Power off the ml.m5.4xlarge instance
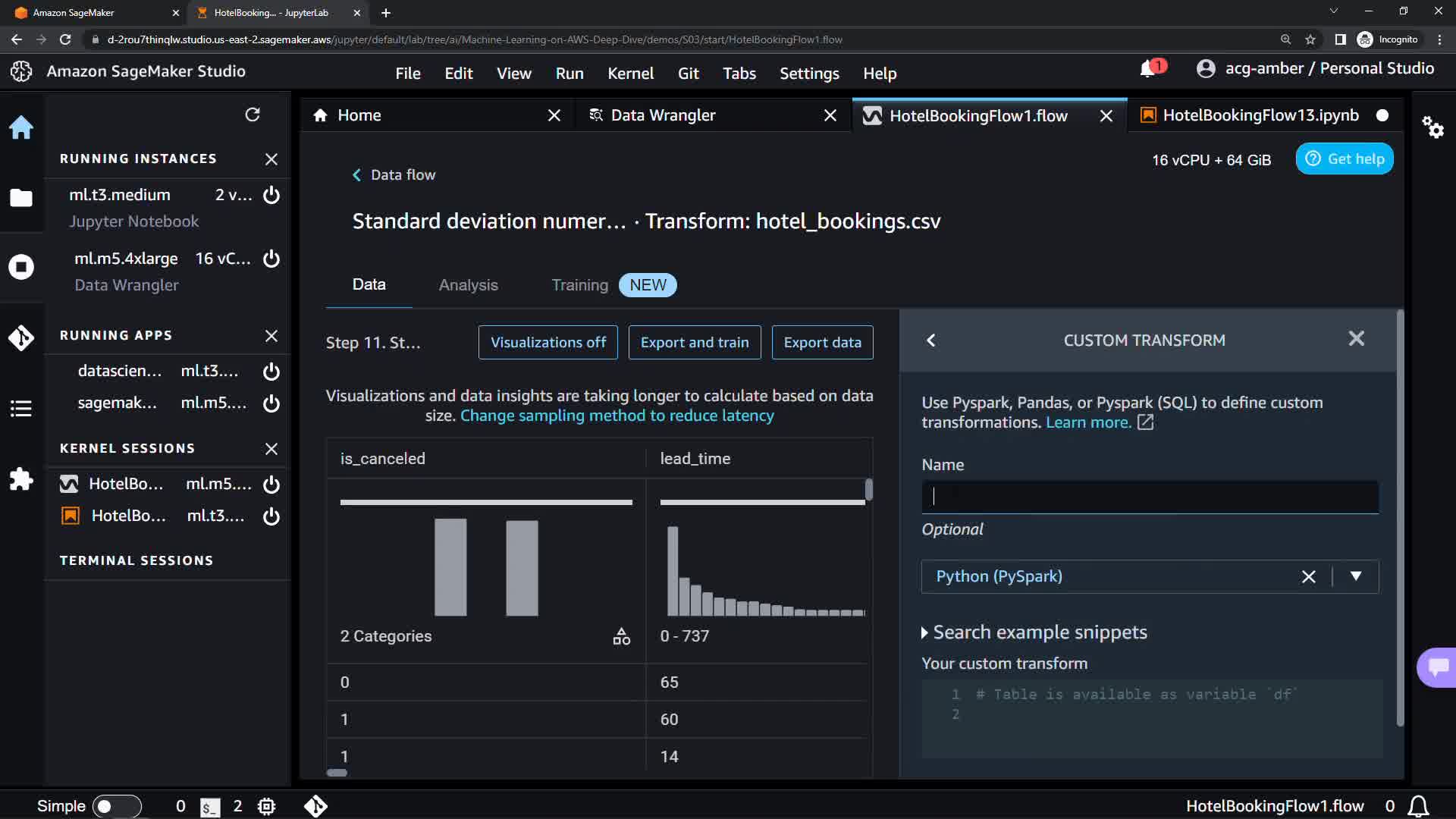1456x819 pixels. pyautogui.click(x=271, y=259)
